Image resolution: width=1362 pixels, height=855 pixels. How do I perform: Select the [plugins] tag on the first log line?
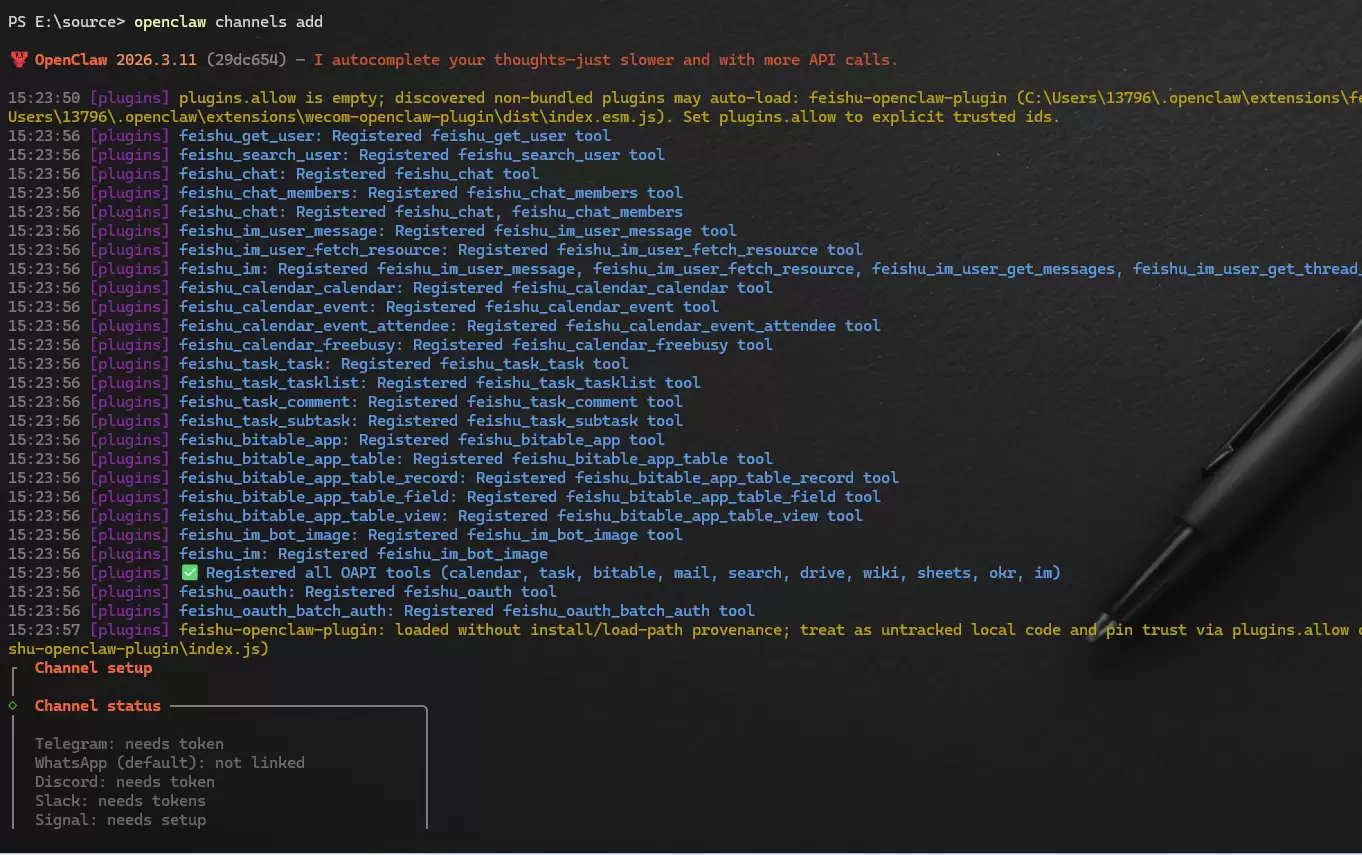tap(129, 97)
